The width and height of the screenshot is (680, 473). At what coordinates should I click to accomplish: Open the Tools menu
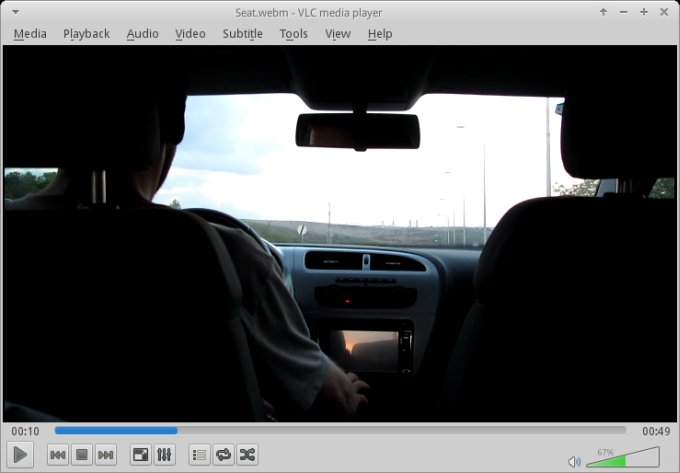pyautogui.click(x=294, y=34)
